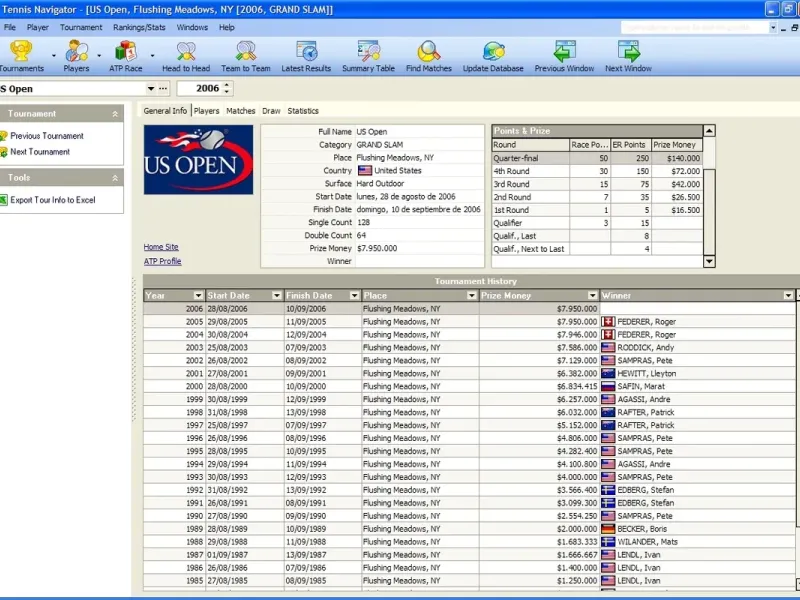This screenshot has height=600, width=800.
Task: Open the Summary Table tool
Action: tap(368, 51)
